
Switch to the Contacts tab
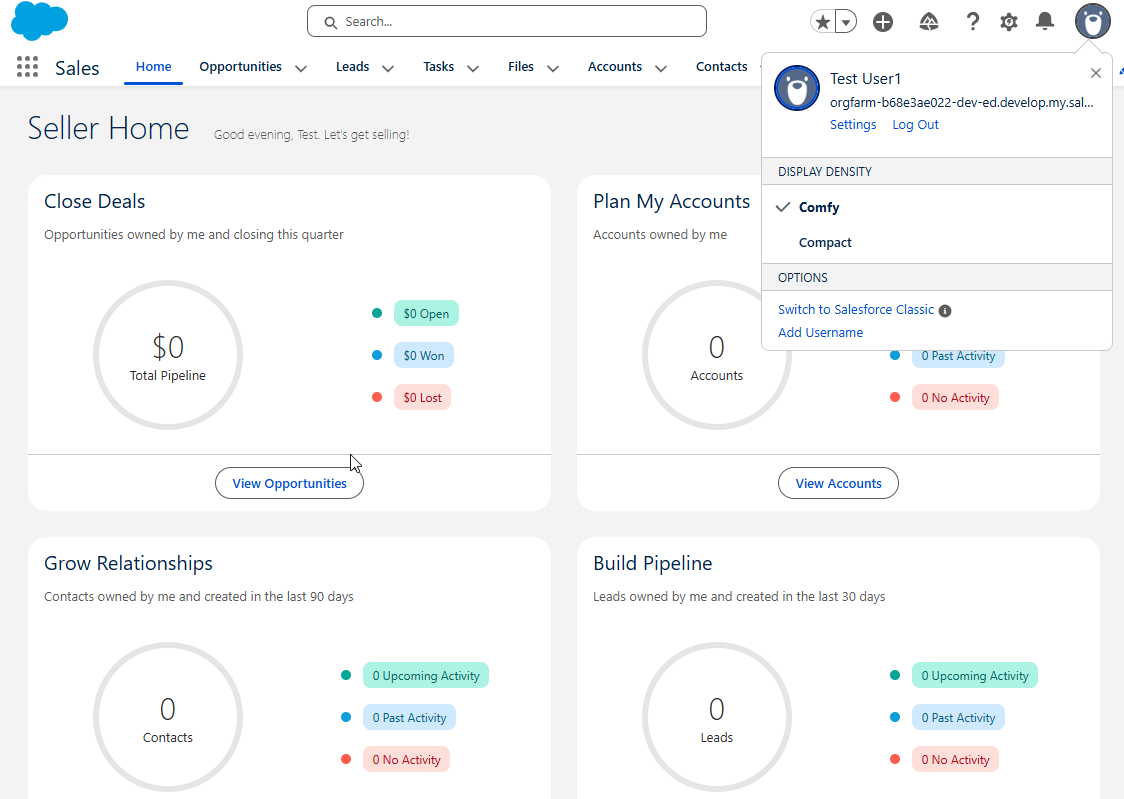[x=721, y=66]
